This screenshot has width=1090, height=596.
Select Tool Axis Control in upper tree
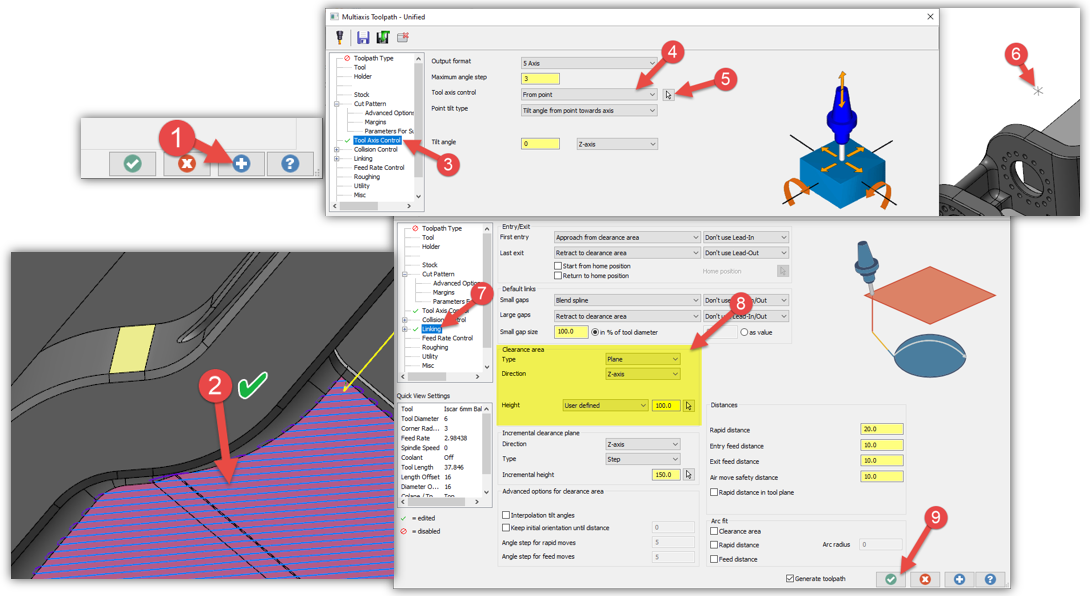[x=377, y=140]
